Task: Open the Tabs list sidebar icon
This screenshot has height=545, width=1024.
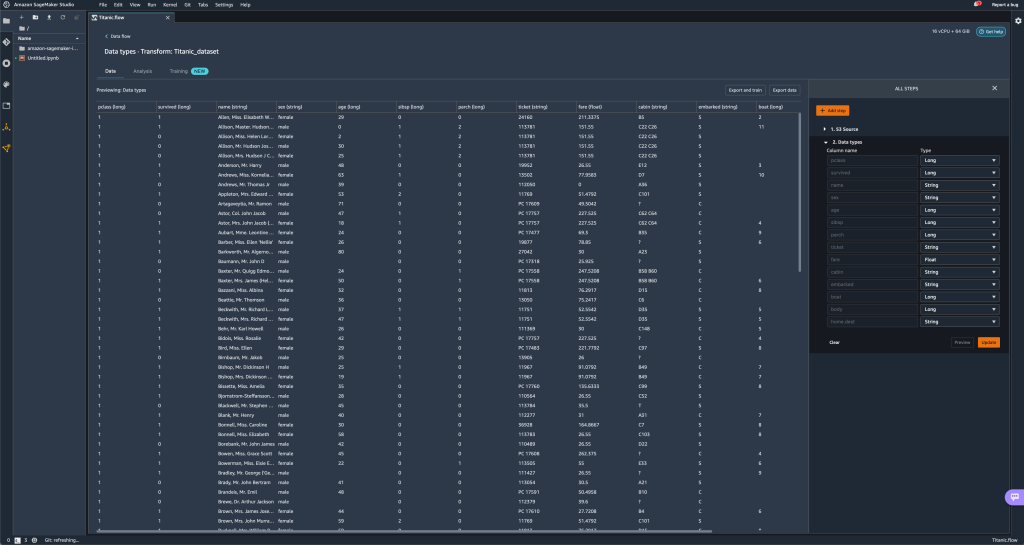Action: [x=7, y=106]
